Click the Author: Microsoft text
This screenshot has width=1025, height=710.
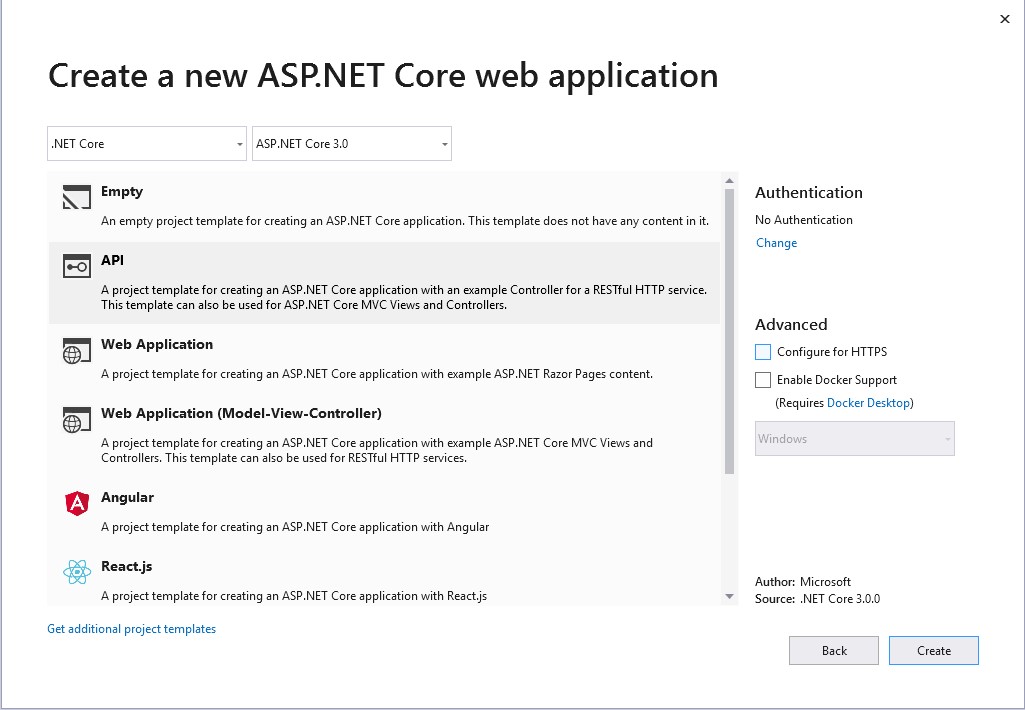click(x=803, y=582)
